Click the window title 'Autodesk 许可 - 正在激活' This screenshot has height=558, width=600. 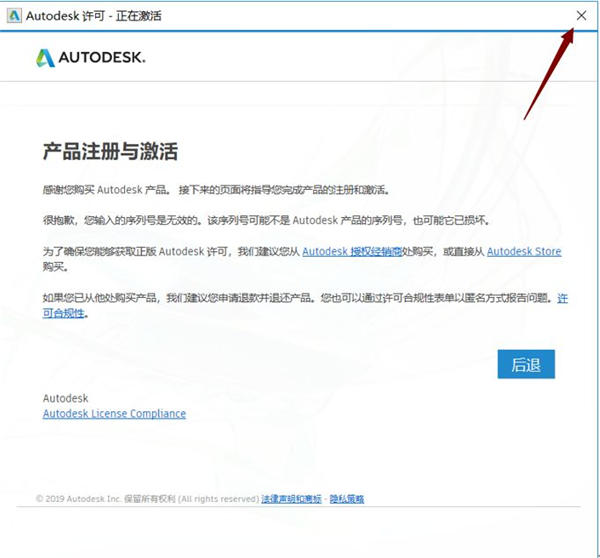tap(94, 16)
